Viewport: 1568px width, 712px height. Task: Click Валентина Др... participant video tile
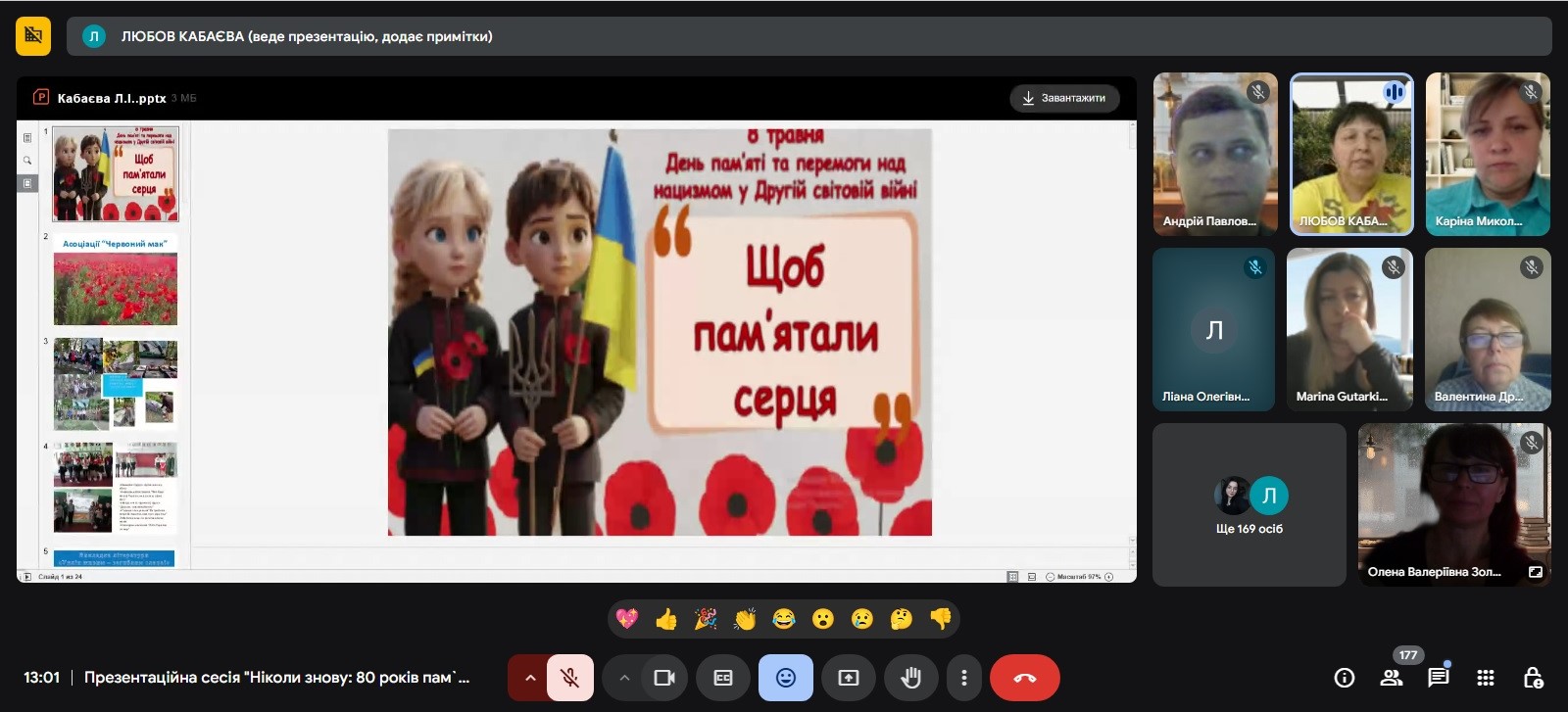point(1488,329)
